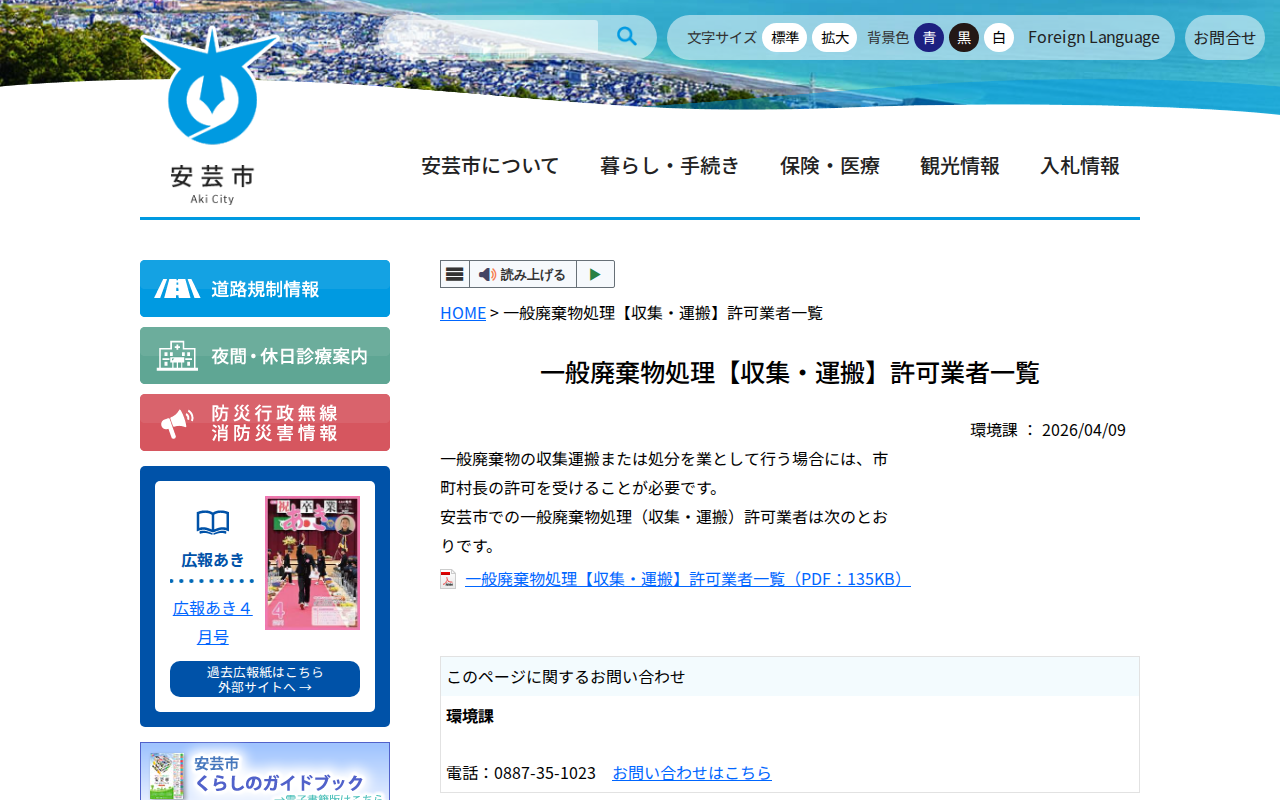Open the read-aloud menu hamburger icon
Viewport: 1280px width, 800px height.
[x=455, y=274]
